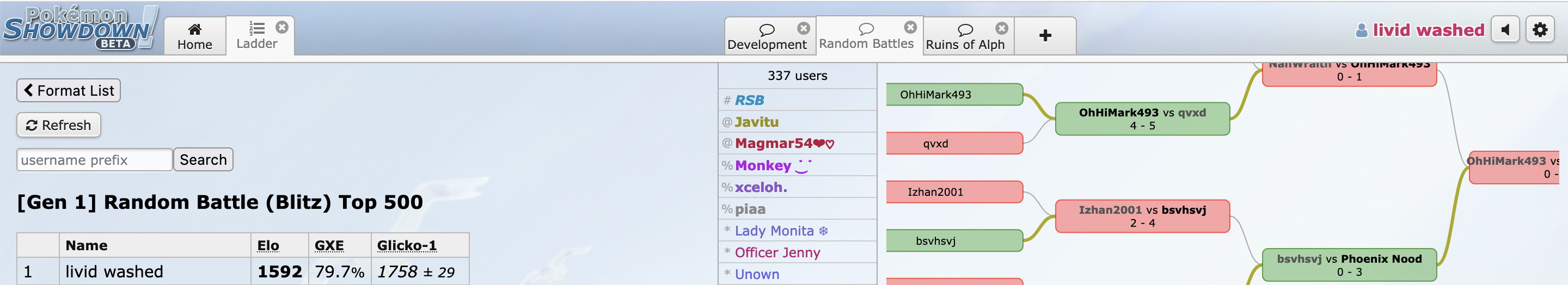Click the 337 users count header
The height and width of the screenshot is (285, 1568).
[798, 76]
